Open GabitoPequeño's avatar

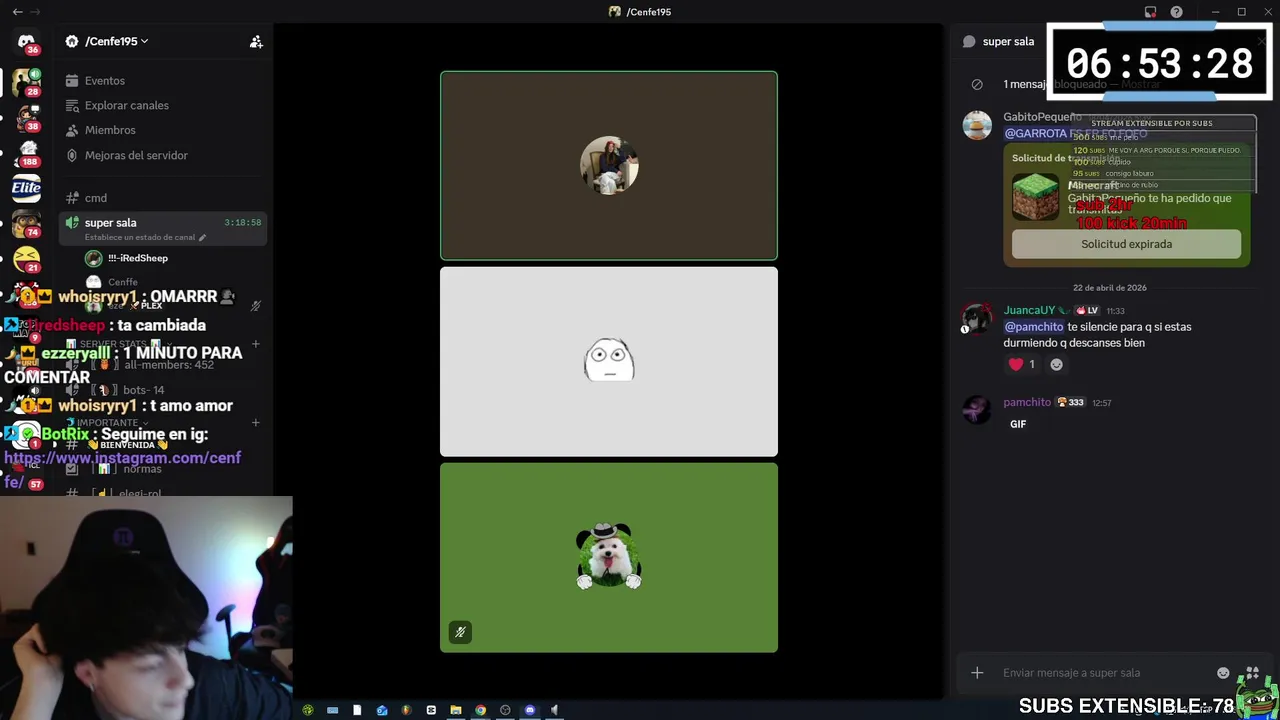tap(977, 125)
